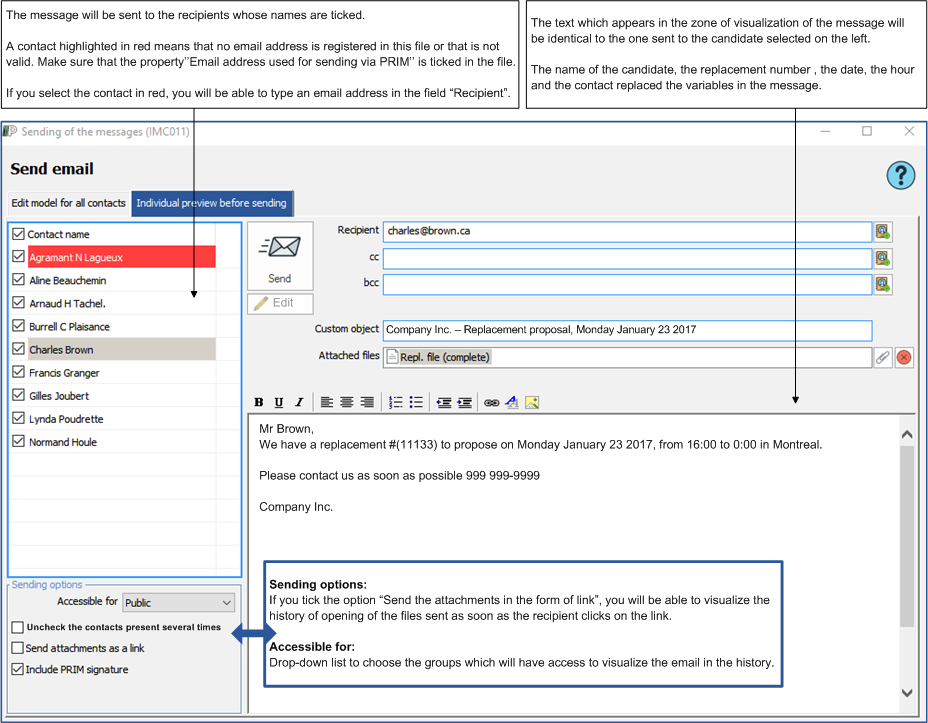This screenshot has width=928, height=723.
Task: Click the Repl. file (complete) attachment
Action: click(x=439, y=357)
